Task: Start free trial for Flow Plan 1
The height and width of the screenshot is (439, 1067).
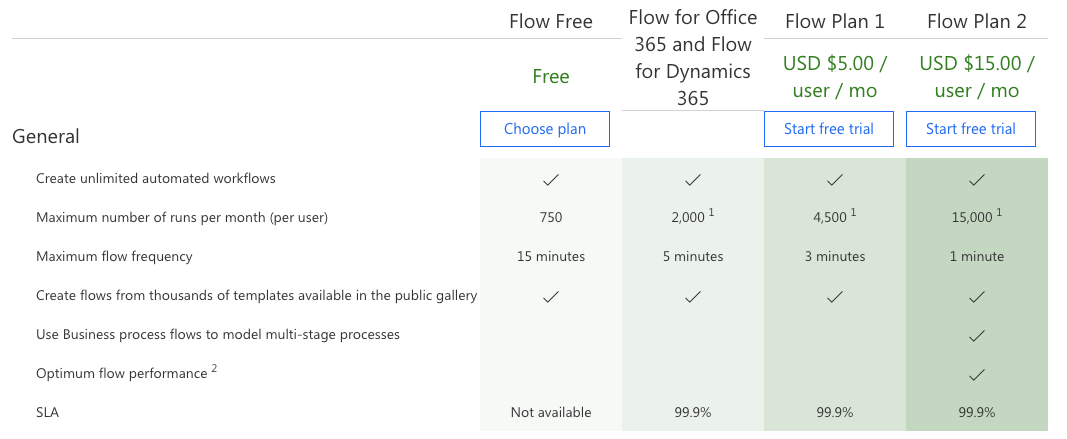Action: [828, 129]
